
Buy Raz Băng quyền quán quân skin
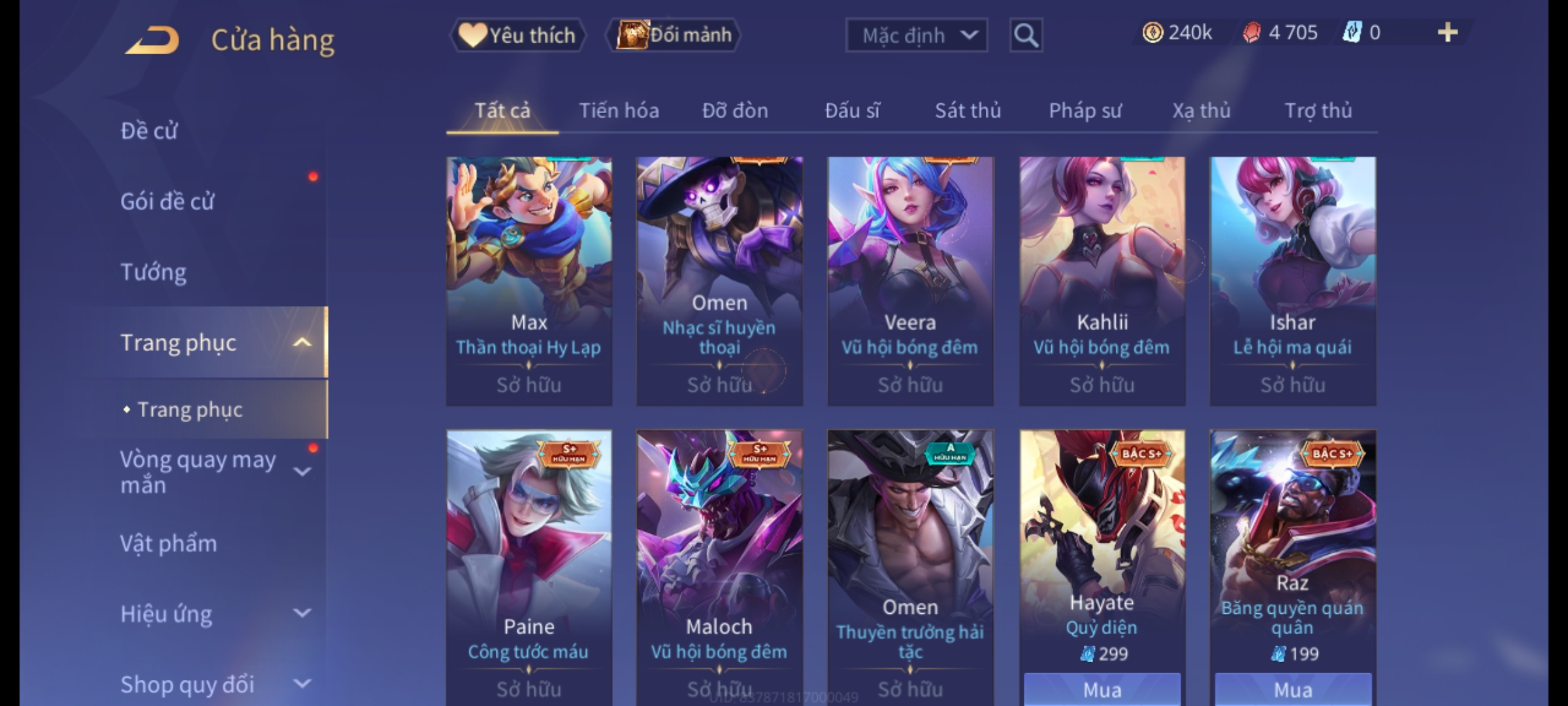[1293, 689]
